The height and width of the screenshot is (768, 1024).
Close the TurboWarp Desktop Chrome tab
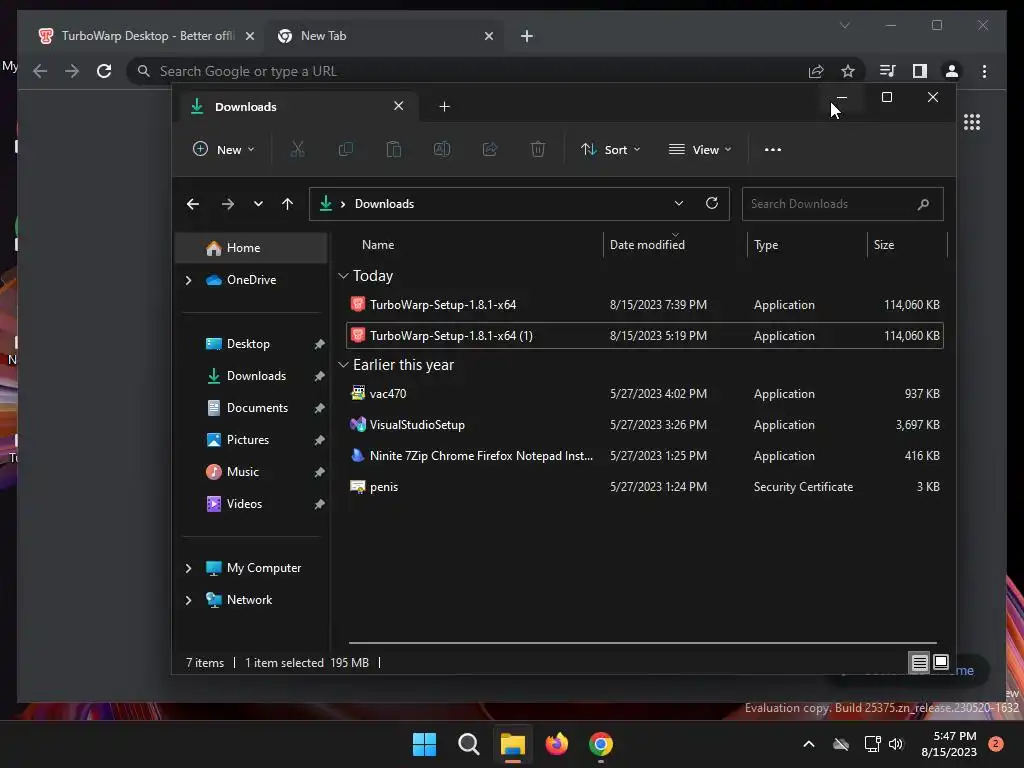(x=249, y=36)
